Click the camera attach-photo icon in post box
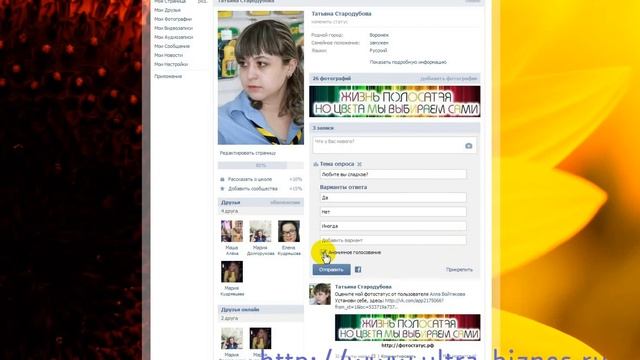Viewport: 640px width, 360px height. (468, 146)
